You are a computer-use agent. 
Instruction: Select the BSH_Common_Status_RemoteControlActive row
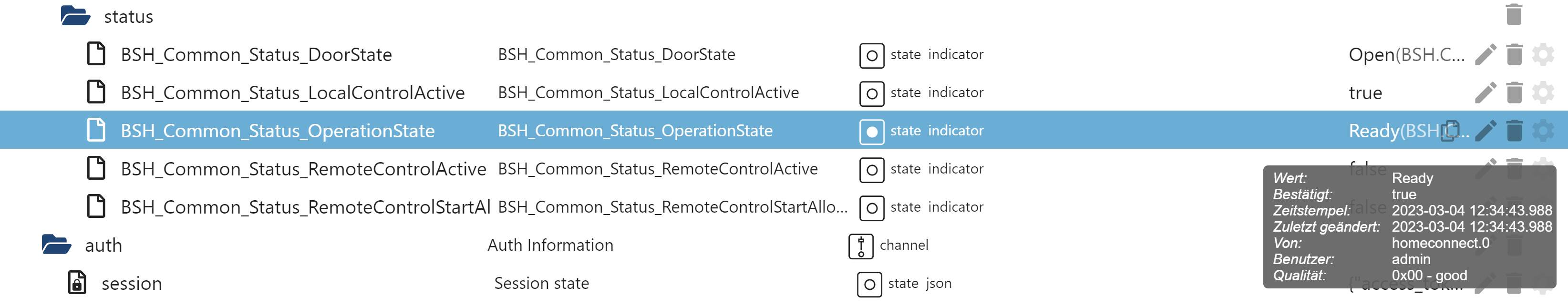302,169
